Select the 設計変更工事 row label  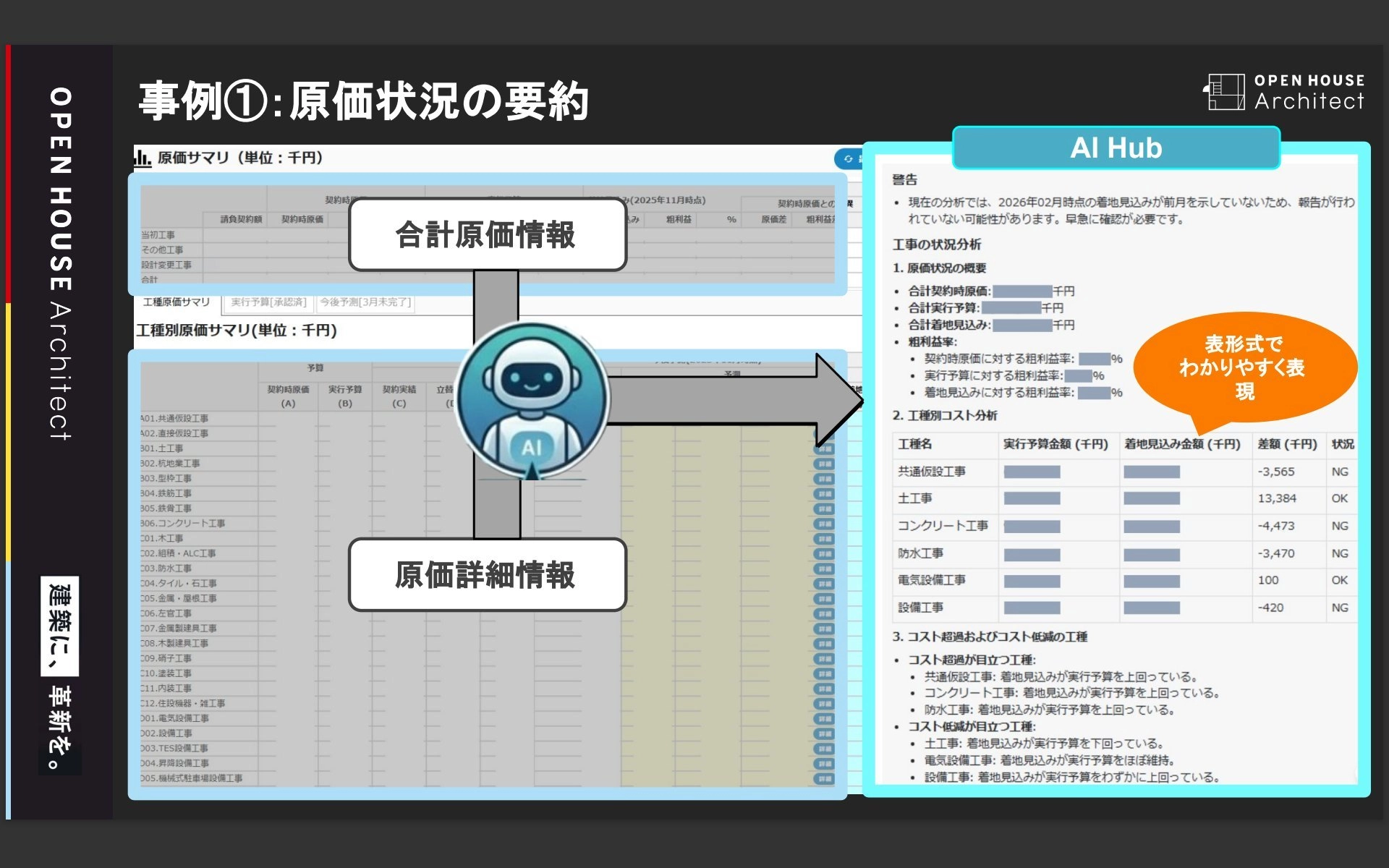coord(166,265)
